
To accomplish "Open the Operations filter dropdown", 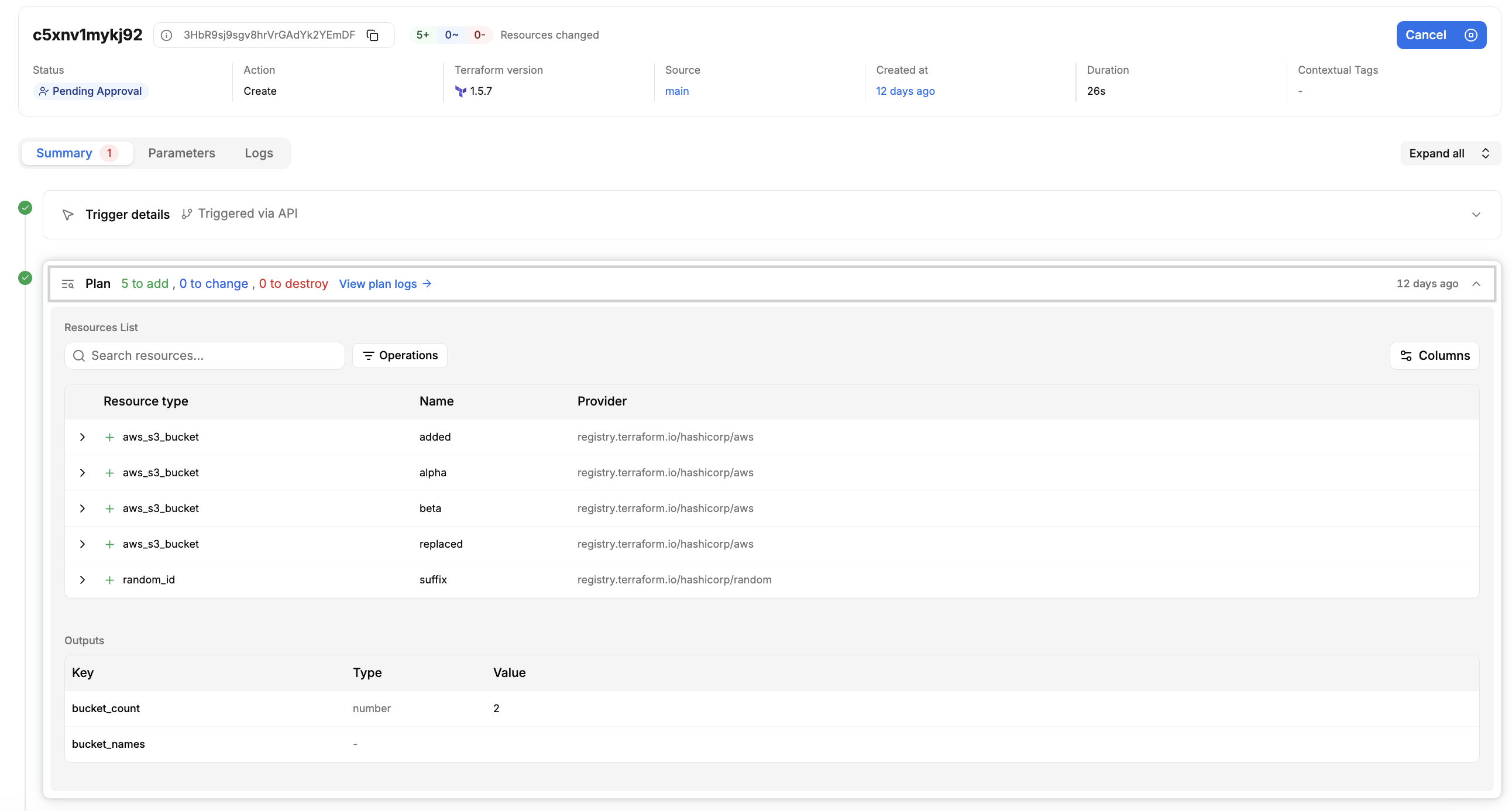I will point(400,356).
